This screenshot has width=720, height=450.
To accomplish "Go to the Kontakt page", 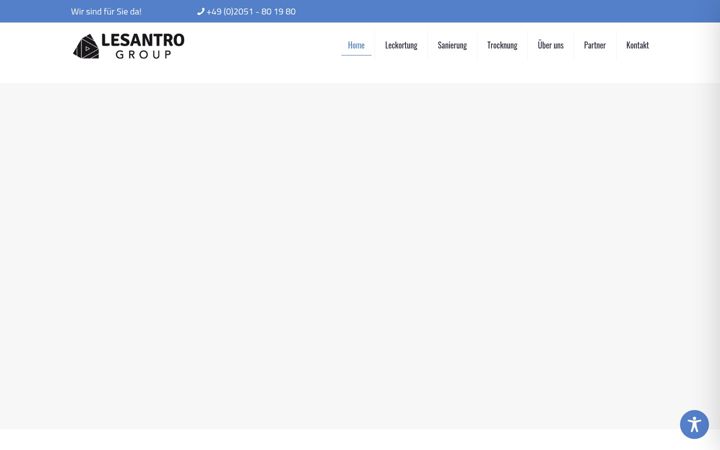I will click(x=637, y=45).
